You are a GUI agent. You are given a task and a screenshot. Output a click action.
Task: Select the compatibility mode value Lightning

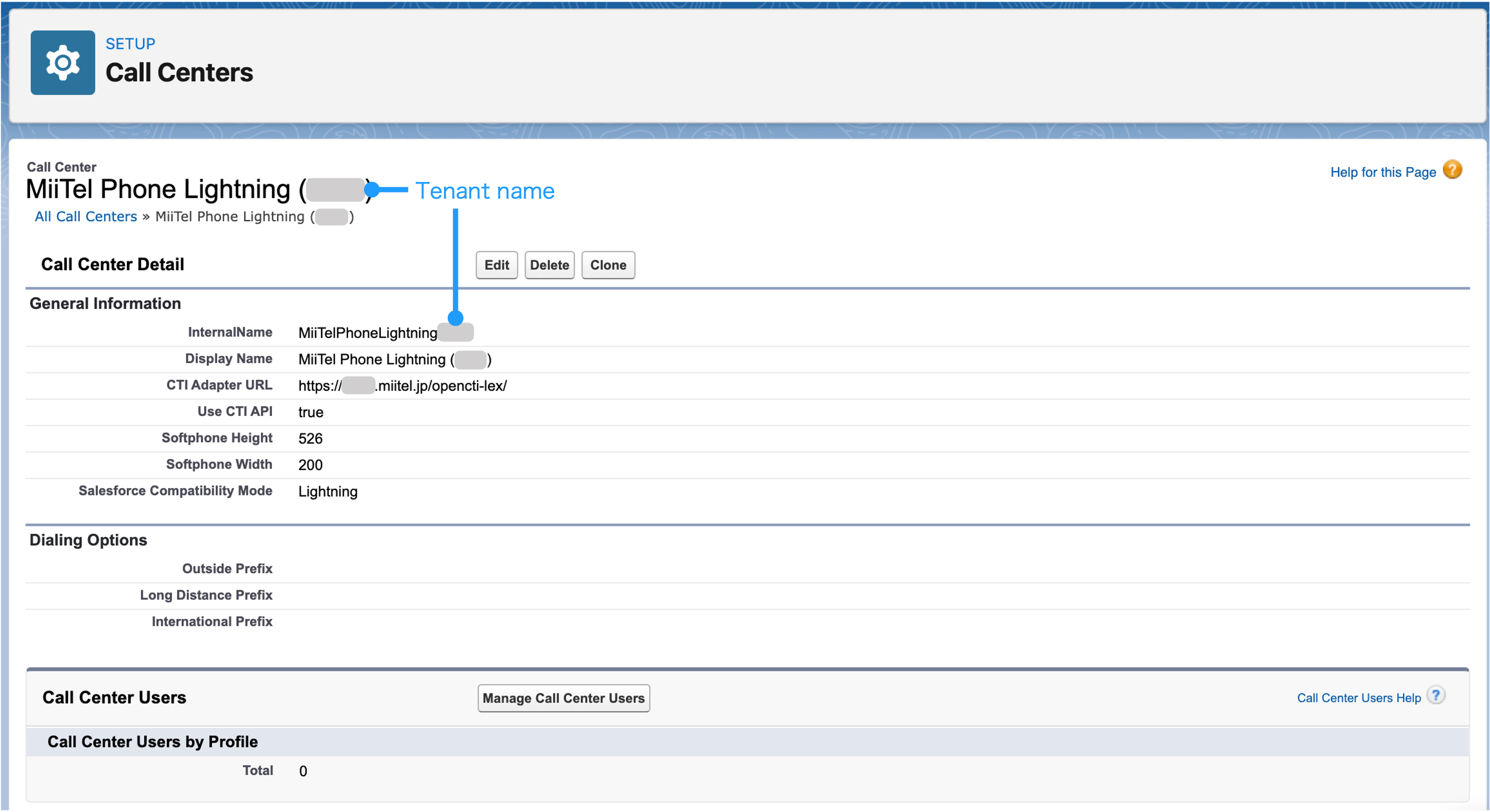pos(328,492)
